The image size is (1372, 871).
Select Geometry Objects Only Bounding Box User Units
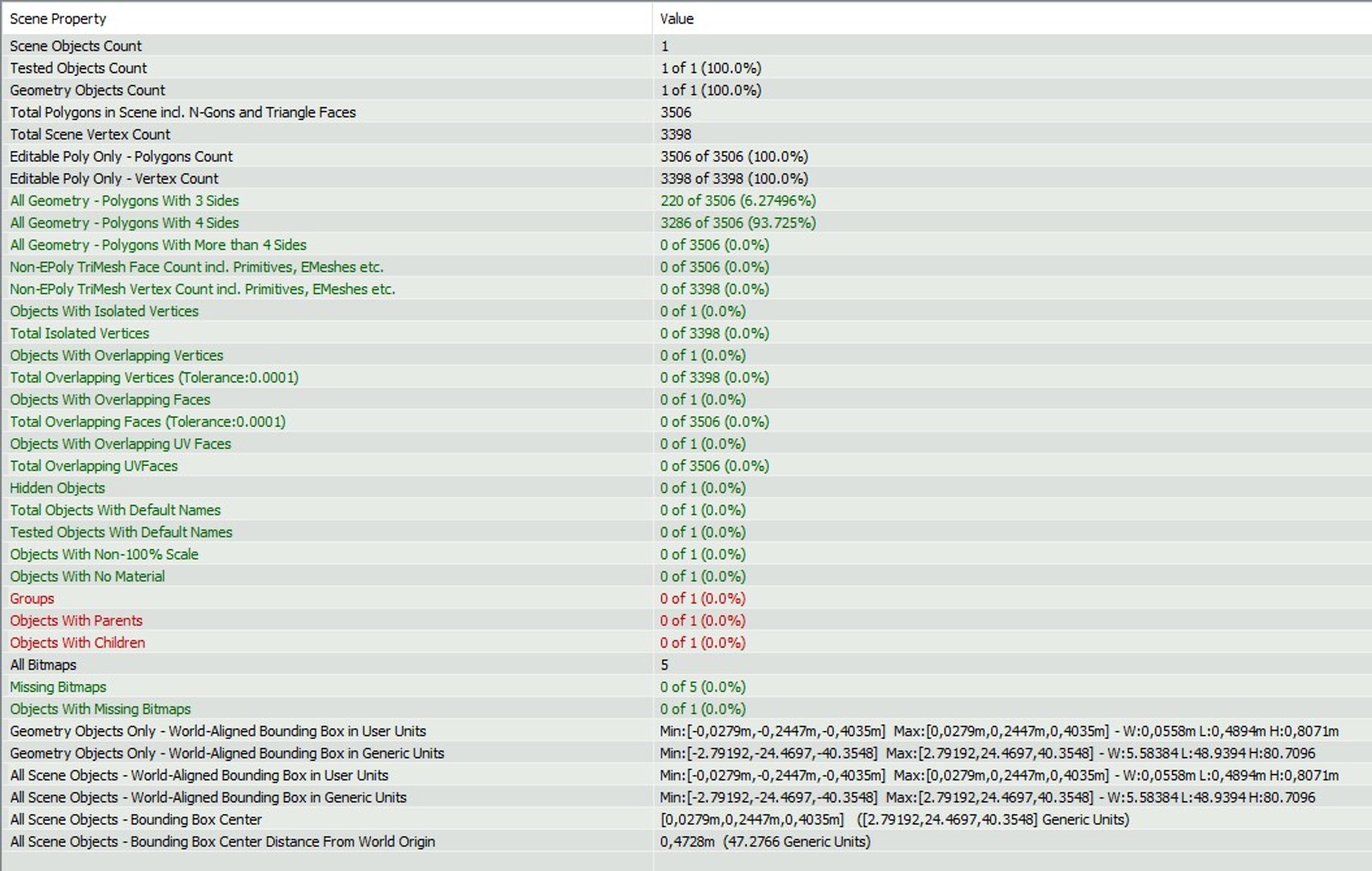click(x=686, y=731)
